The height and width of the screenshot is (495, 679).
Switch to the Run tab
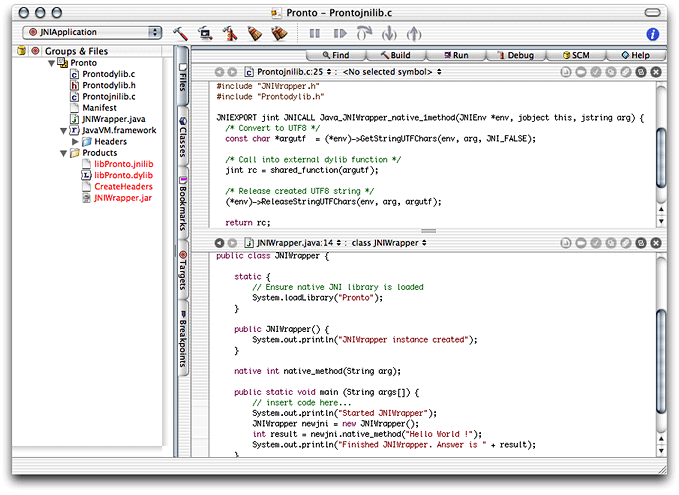(456, 55)
